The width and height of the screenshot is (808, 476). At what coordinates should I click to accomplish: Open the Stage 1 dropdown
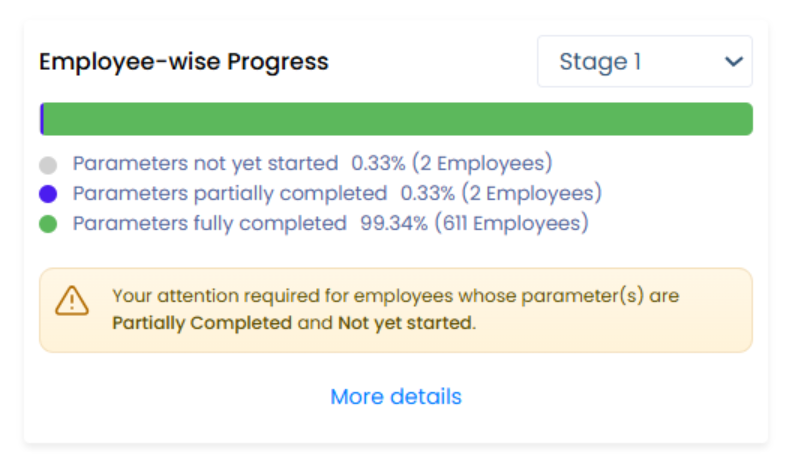644,62
